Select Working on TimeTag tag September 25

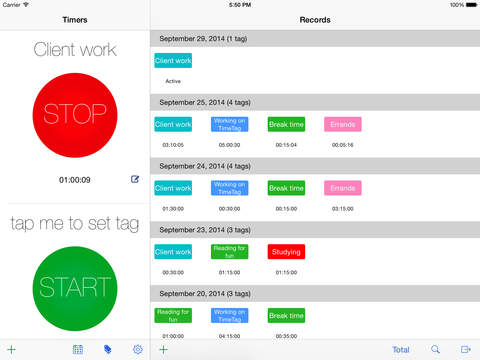230,124
